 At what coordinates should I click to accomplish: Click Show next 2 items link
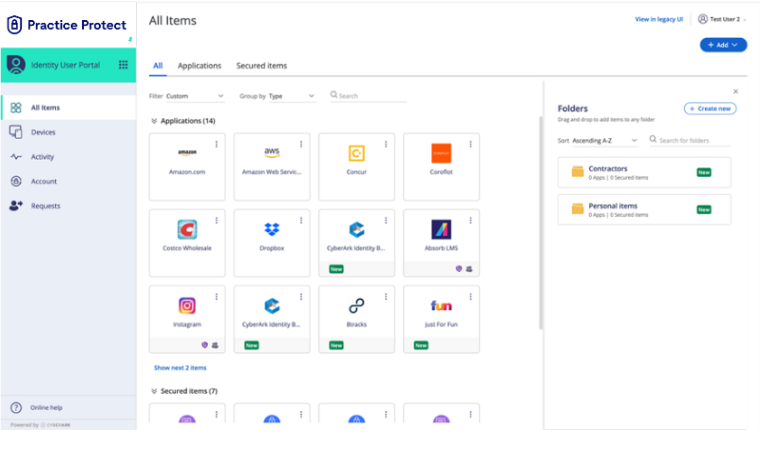[180, 368]
